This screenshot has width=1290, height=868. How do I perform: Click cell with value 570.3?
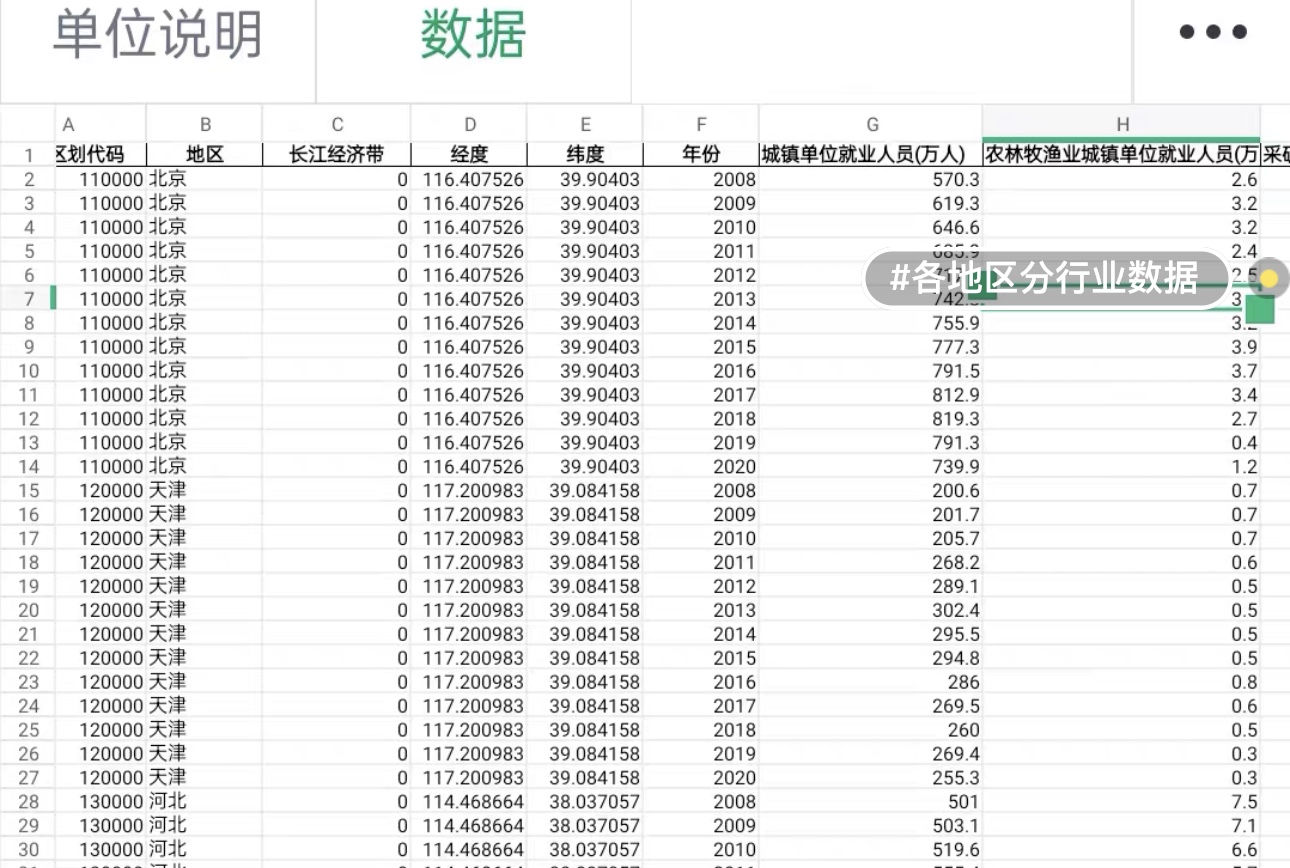click(x=871, y=180)
